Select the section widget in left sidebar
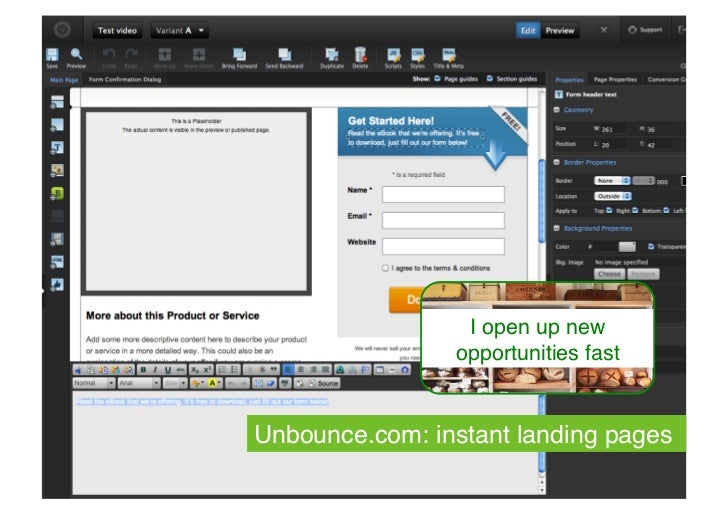728x515 pixels. 57,102
